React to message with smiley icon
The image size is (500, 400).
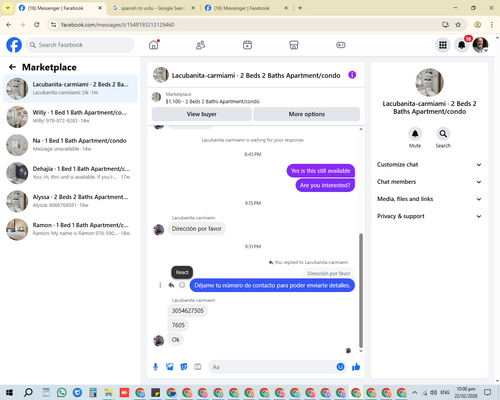tap(182, 285)
